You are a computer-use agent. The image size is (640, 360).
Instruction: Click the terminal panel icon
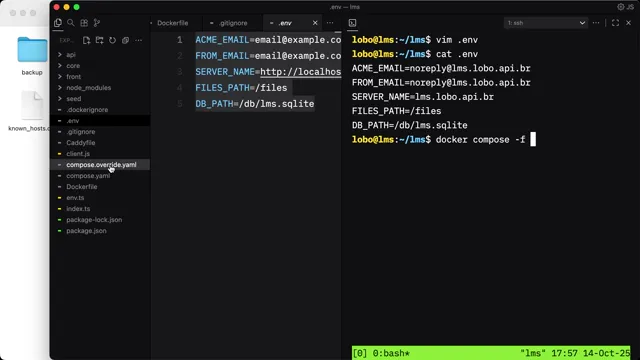(x=353, y=23)
